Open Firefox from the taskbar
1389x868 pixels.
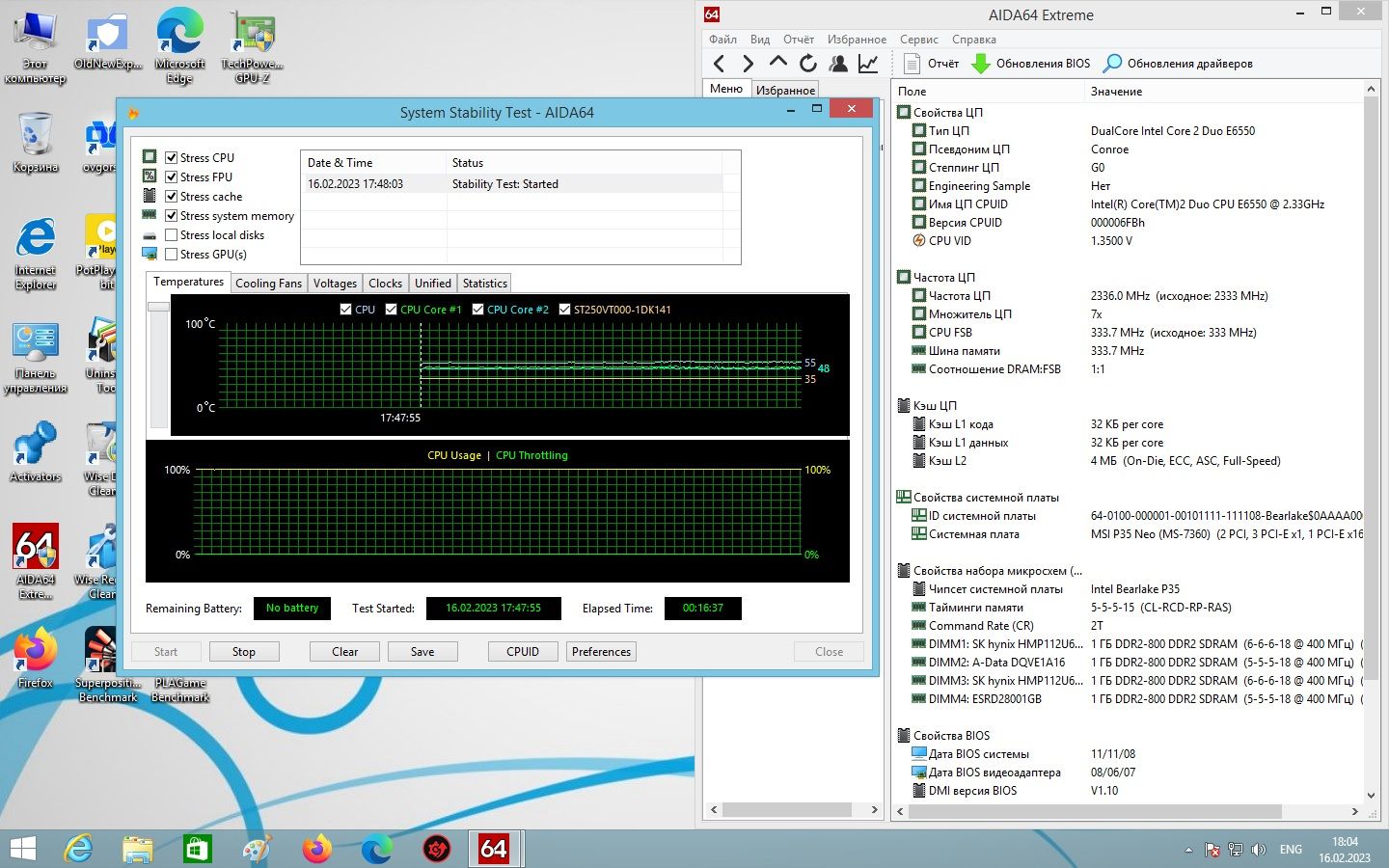click(316, 849)
